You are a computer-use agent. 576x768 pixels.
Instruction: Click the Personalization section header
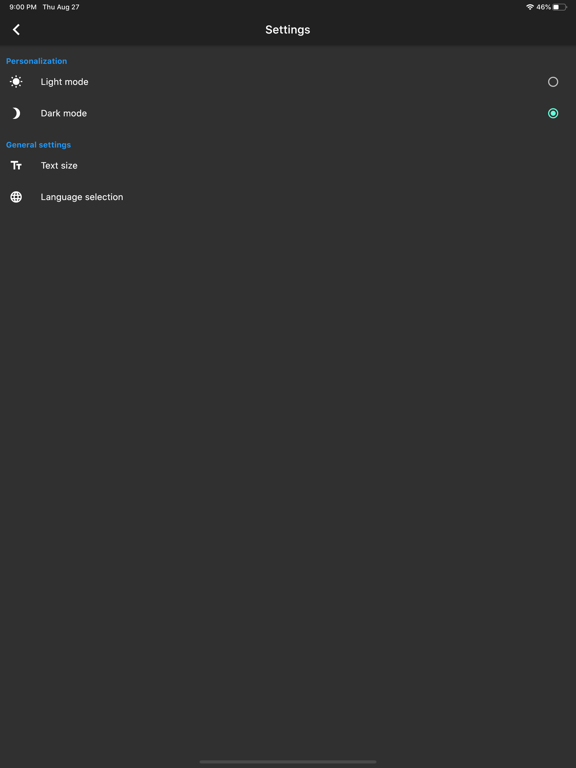tap(36, 61)
